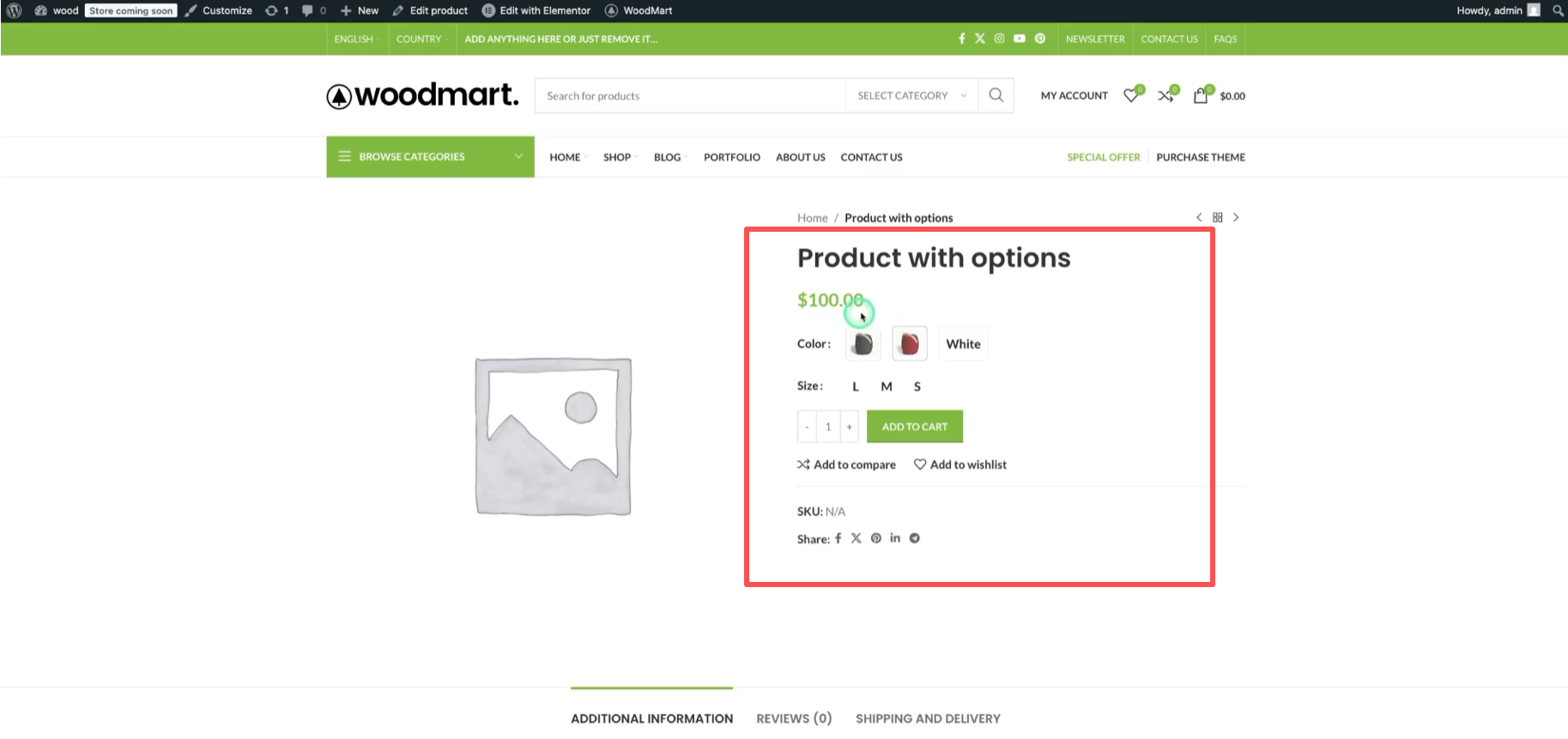Screen dimensions: 1568x739
Task: Select size M
Action: (x=886, y=386)
